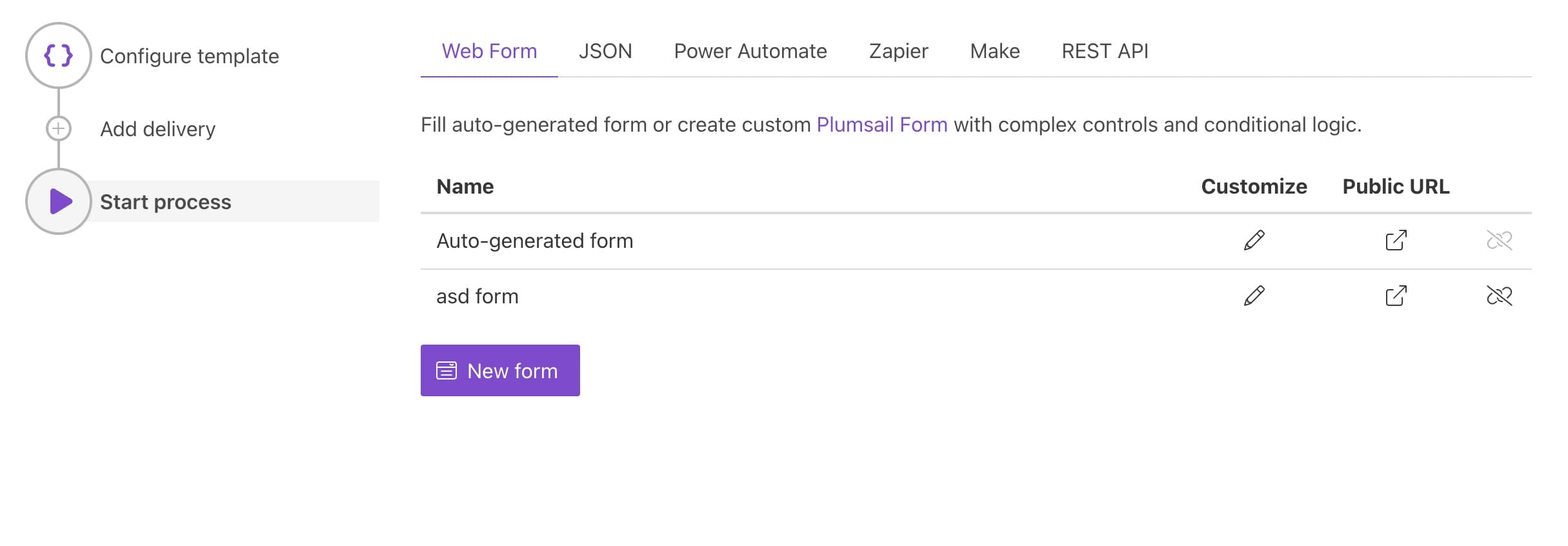Click the Start process play icon
Image resolution: width=1568 pixels, height=546 pixels.
[x=59, y=201]
